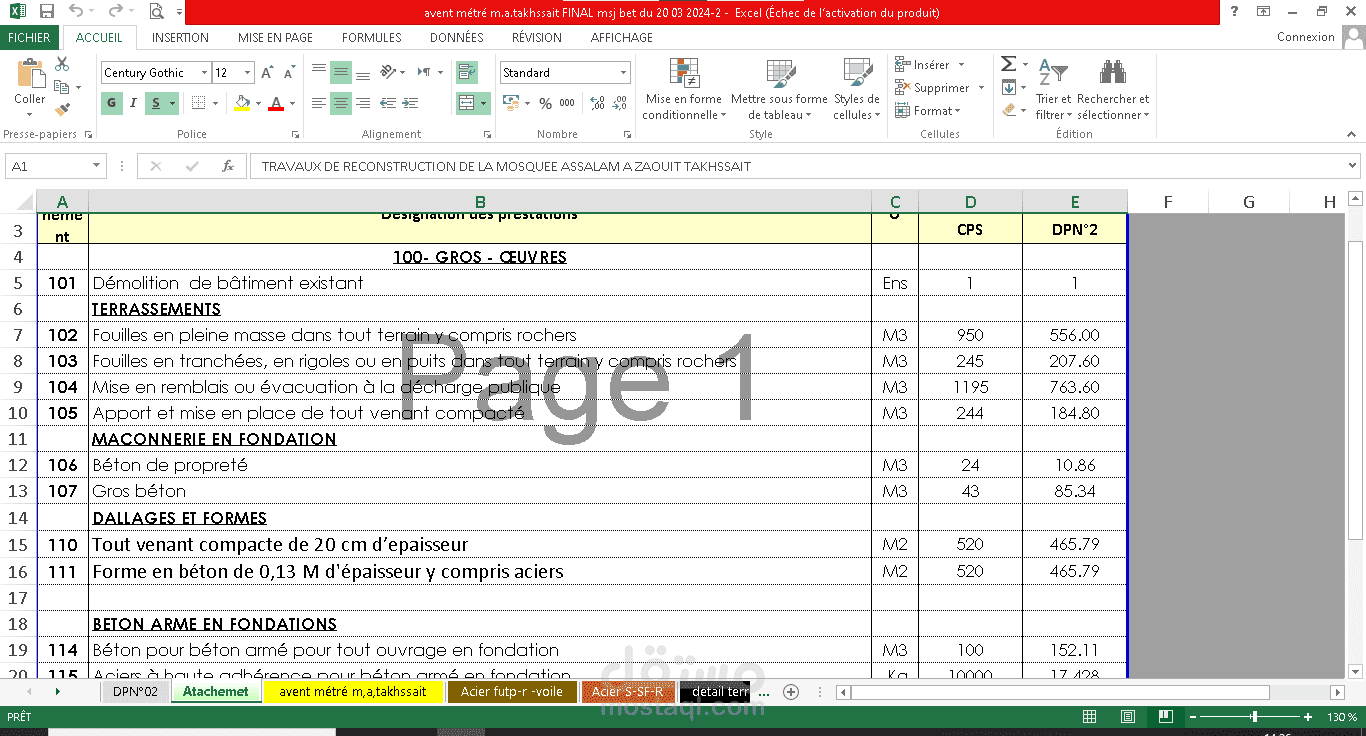Toggle bold G formatting

click(x=110, y=103)
